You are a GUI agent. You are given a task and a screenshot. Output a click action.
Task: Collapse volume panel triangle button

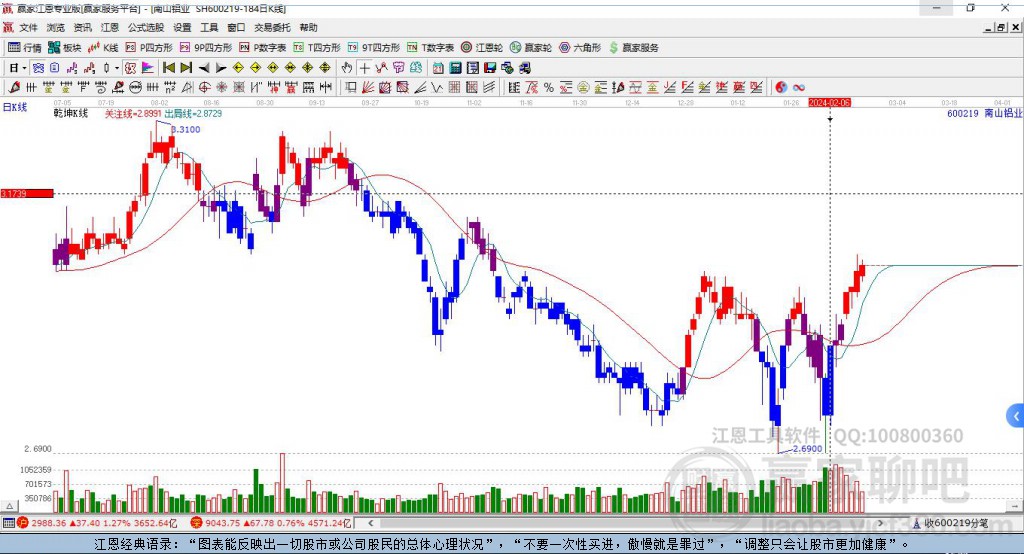9,506
